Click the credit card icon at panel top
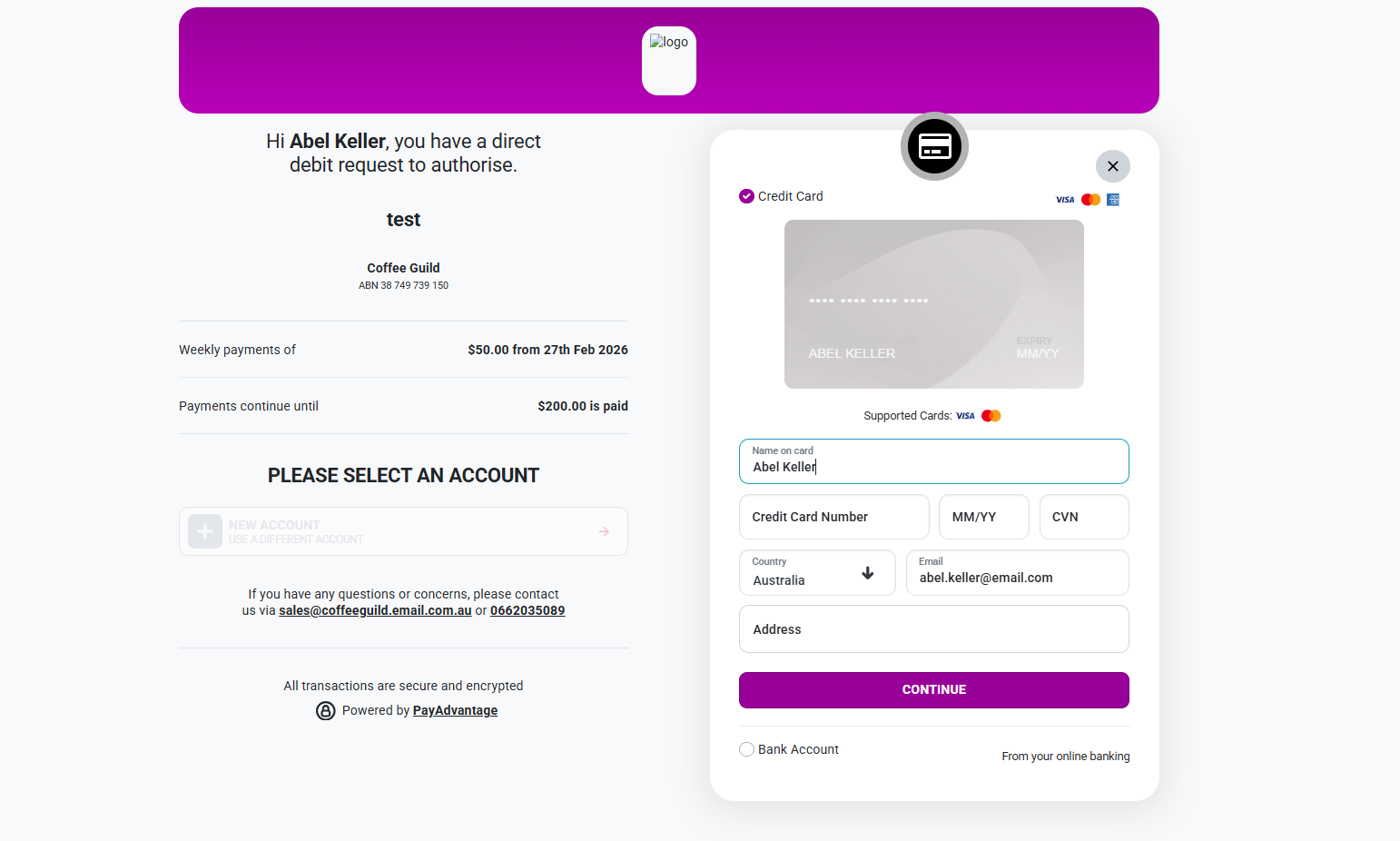Screen dimensions: 1400x841 (x=934, y=146)
